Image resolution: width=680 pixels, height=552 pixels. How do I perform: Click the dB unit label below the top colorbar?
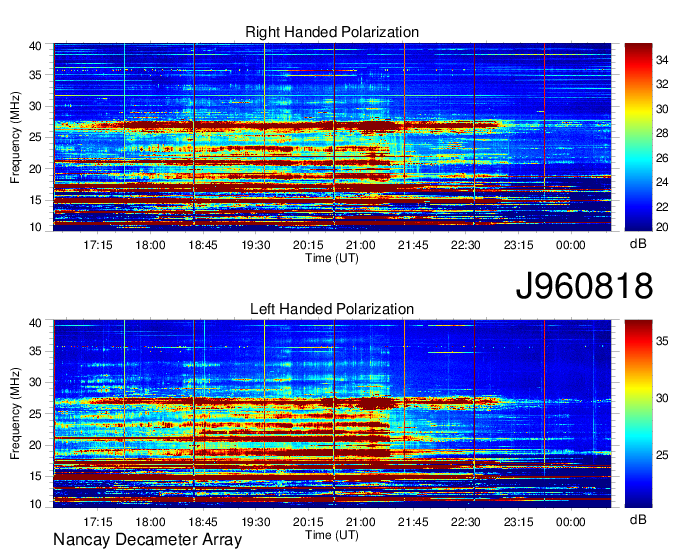tap(638, 244)
